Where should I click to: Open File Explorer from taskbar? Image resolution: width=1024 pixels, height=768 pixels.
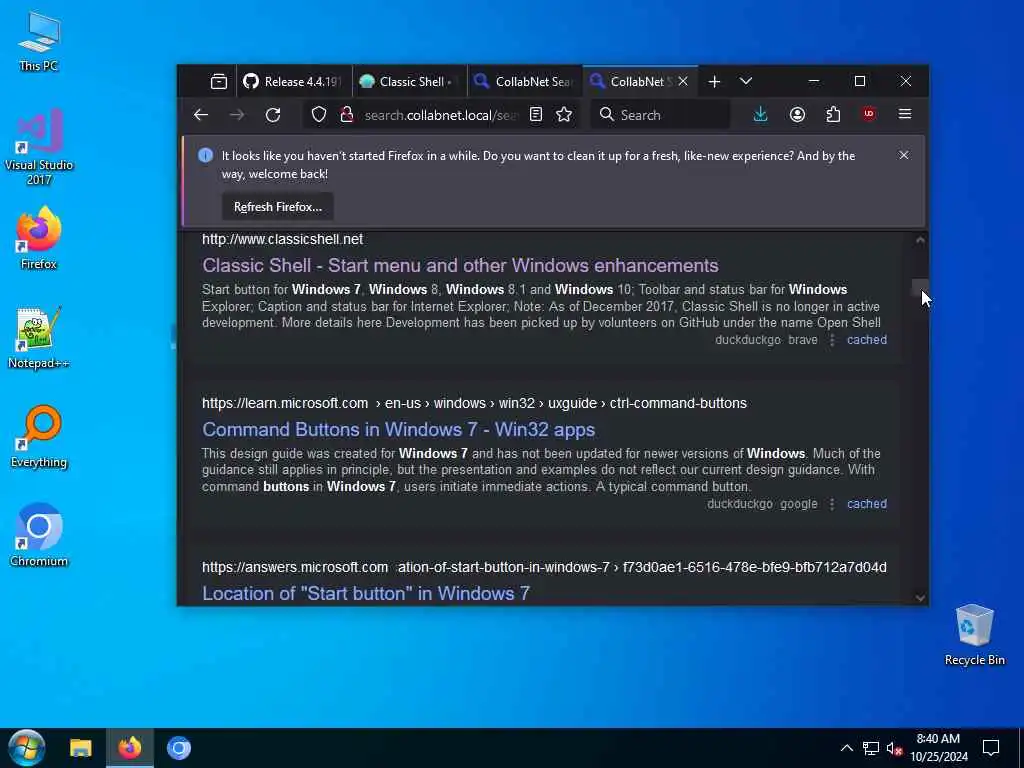[x=81, y=748]
